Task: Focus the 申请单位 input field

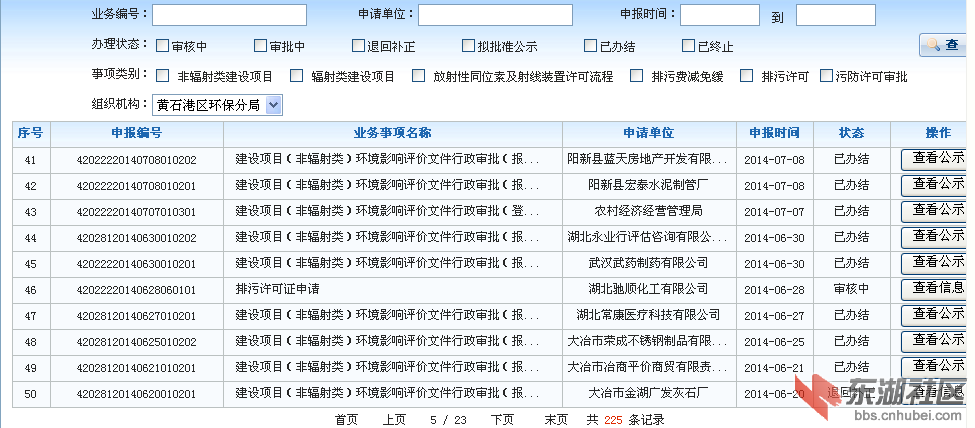Action: pyautogui.click(x=495, y=15)
